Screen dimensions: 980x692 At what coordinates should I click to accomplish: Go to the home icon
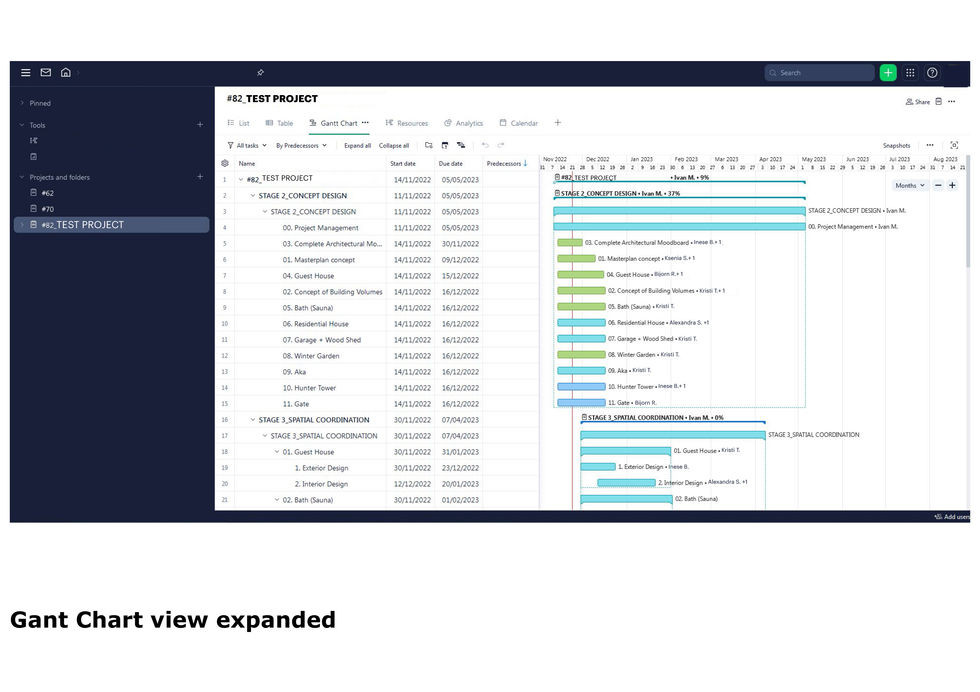click(66, 73)
